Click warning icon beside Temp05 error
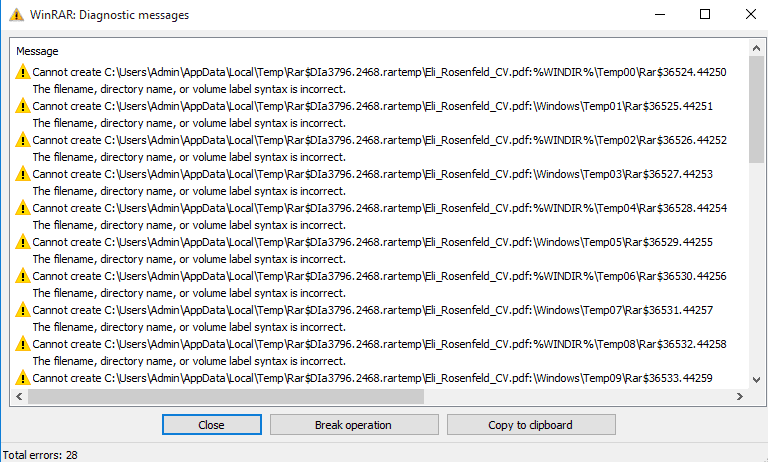This screenshot has width=768, height=462. coord(23,242)
